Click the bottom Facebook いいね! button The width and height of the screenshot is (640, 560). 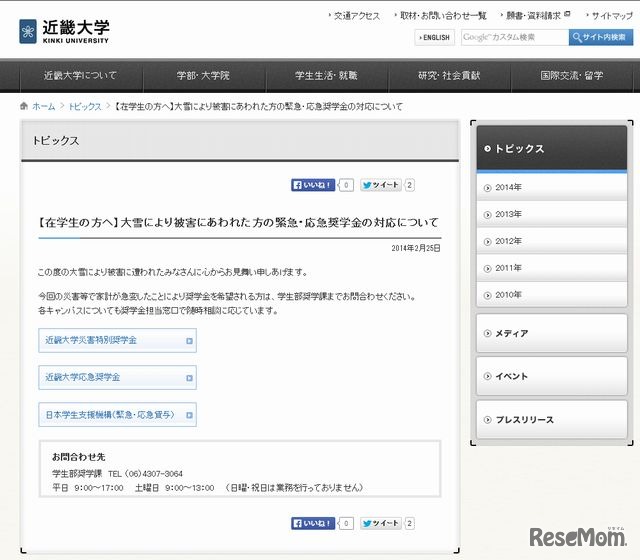pyautogui.click(x=313, y=523)
